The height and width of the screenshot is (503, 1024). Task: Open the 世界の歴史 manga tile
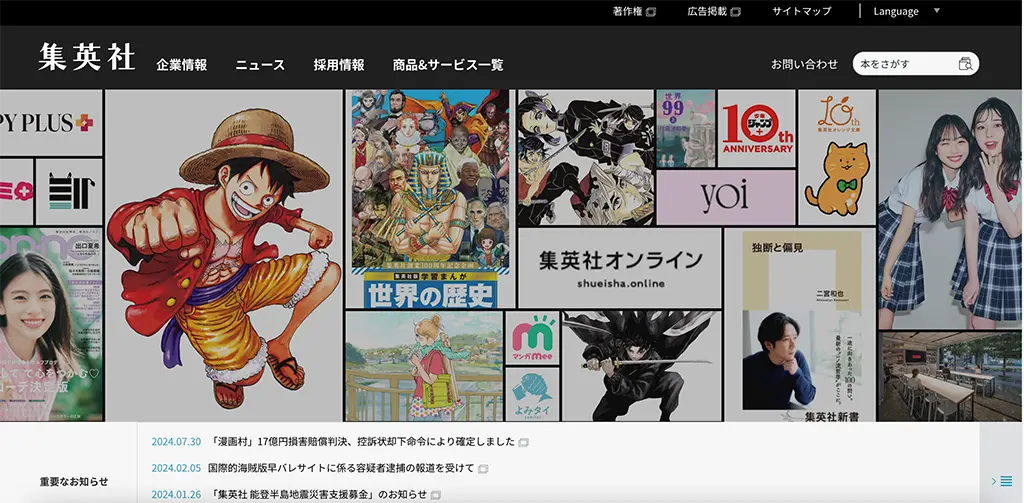[x=430, y=199]
